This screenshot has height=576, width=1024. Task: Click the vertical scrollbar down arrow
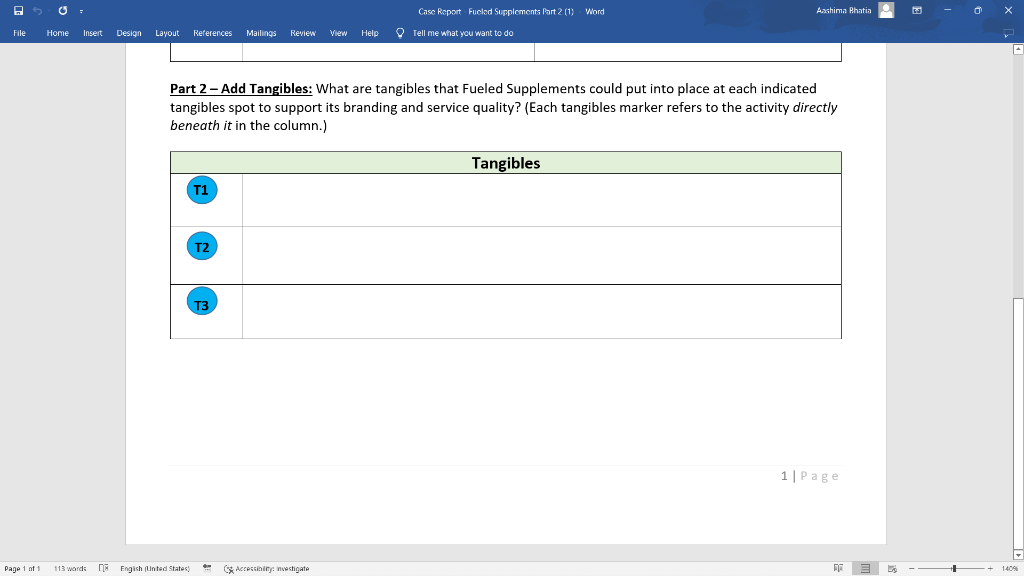1018,555
